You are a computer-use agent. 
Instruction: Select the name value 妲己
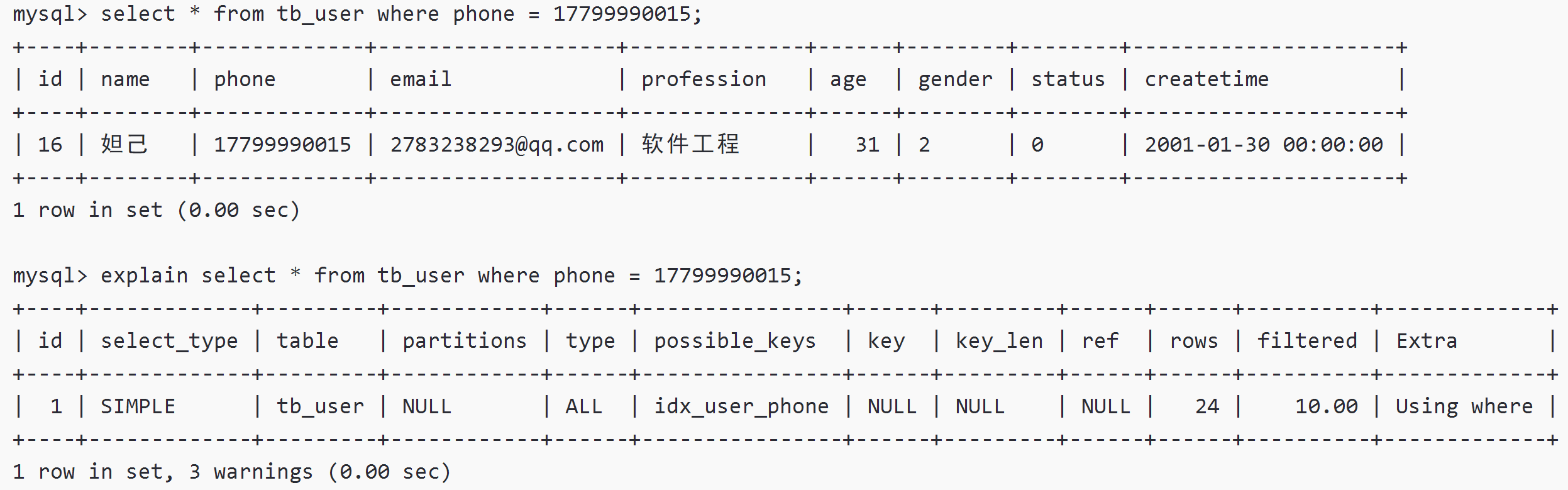(124, 145)
